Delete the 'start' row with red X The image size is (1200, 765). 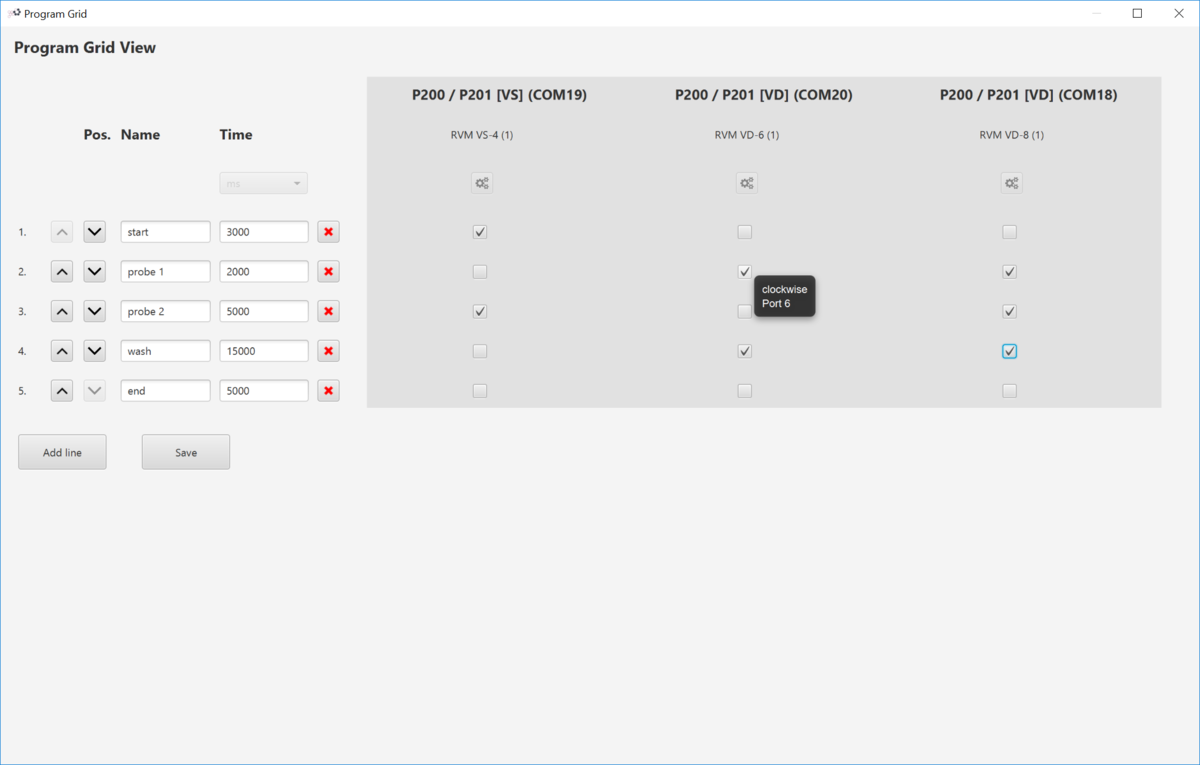tap(328, 232)
